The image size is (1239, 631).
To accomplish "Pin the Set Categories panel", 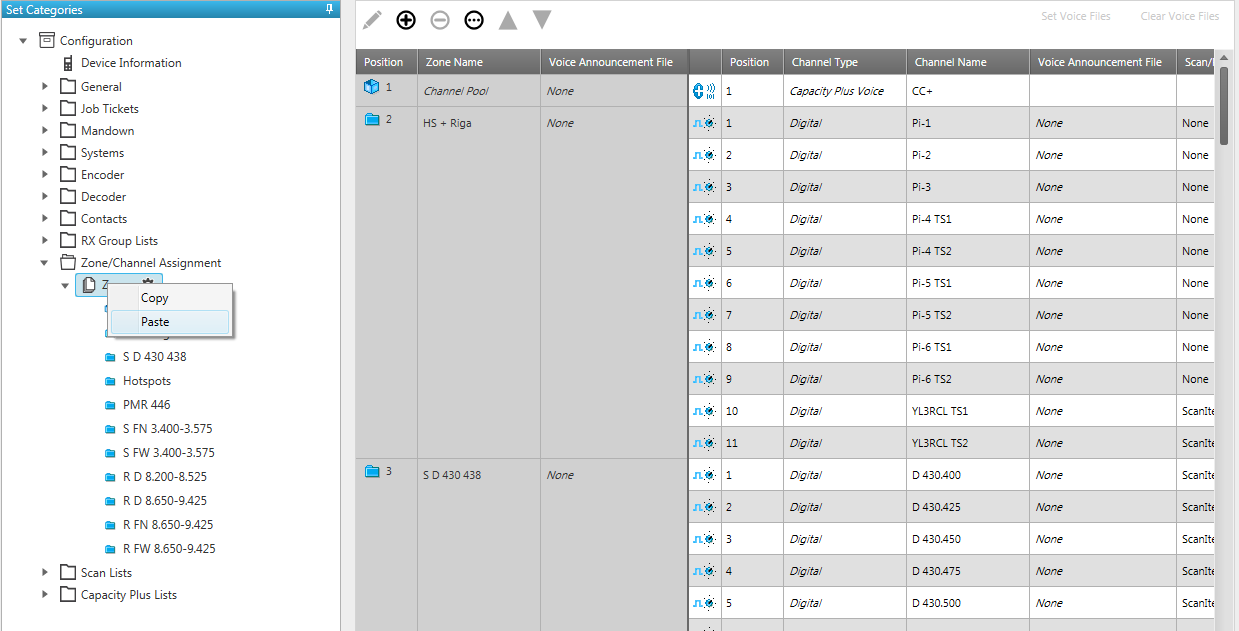I will 329,9.
